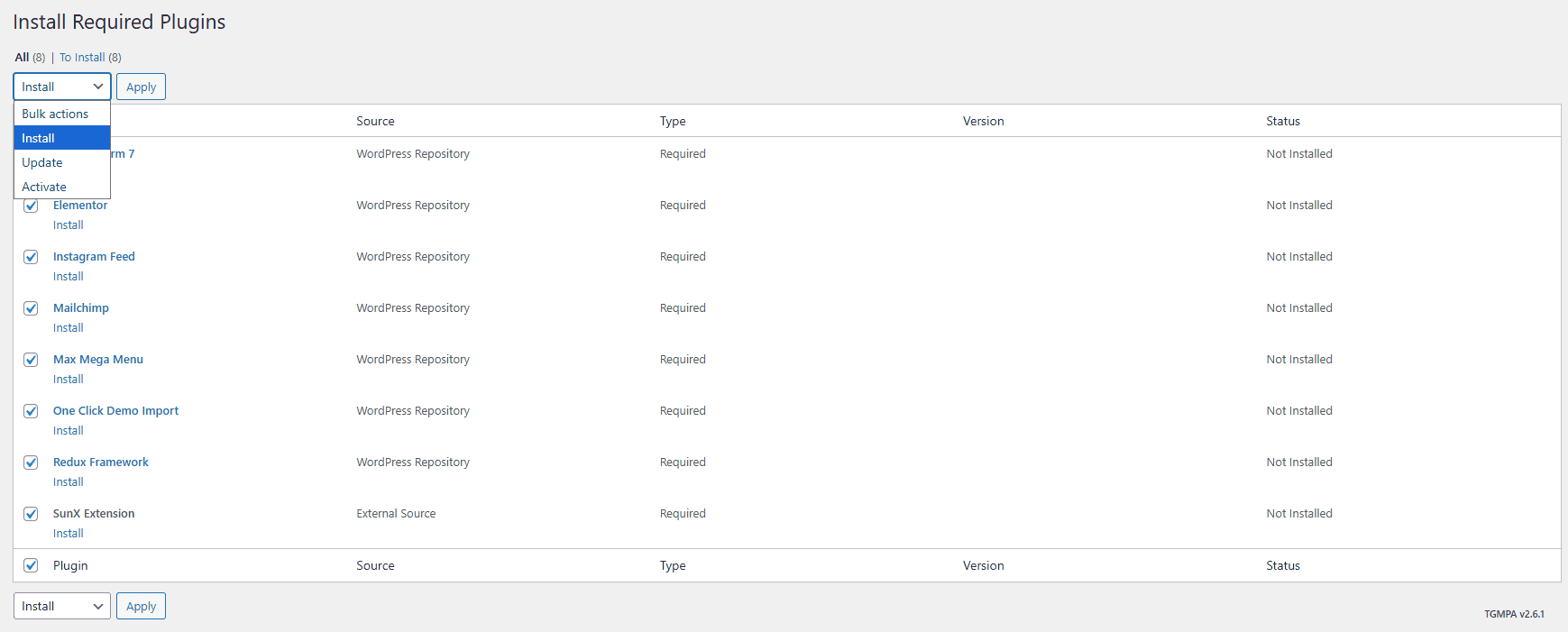Uncheck the SunX Extension checkbox

coord(31,514)
